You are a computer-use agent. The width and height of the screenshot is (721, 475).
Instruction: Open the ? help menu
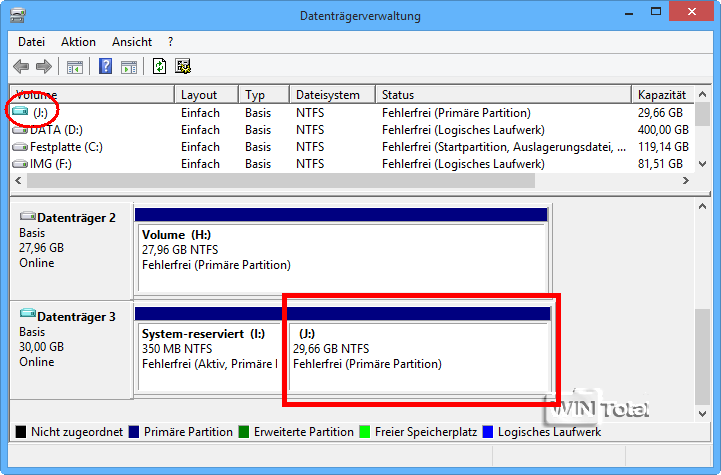171,42
